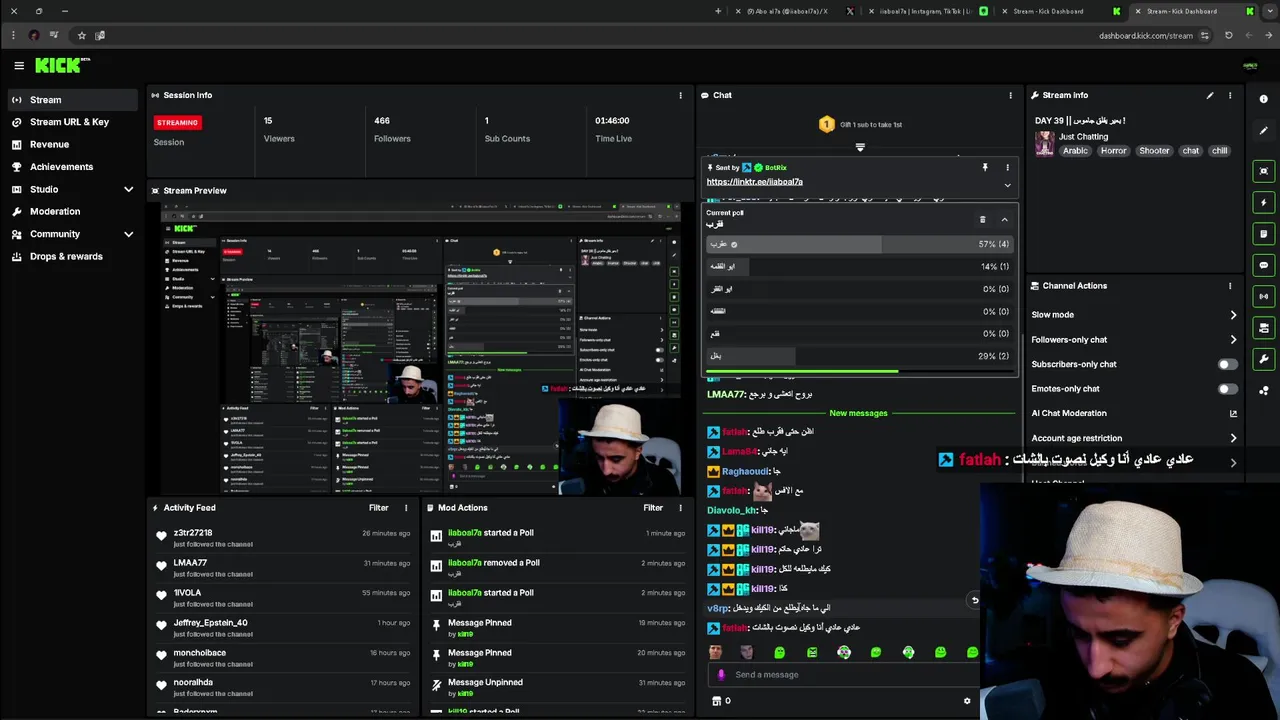Unpin the BotRix pinned message
Screen dimensions: 1280x720
tap(984, 168)
